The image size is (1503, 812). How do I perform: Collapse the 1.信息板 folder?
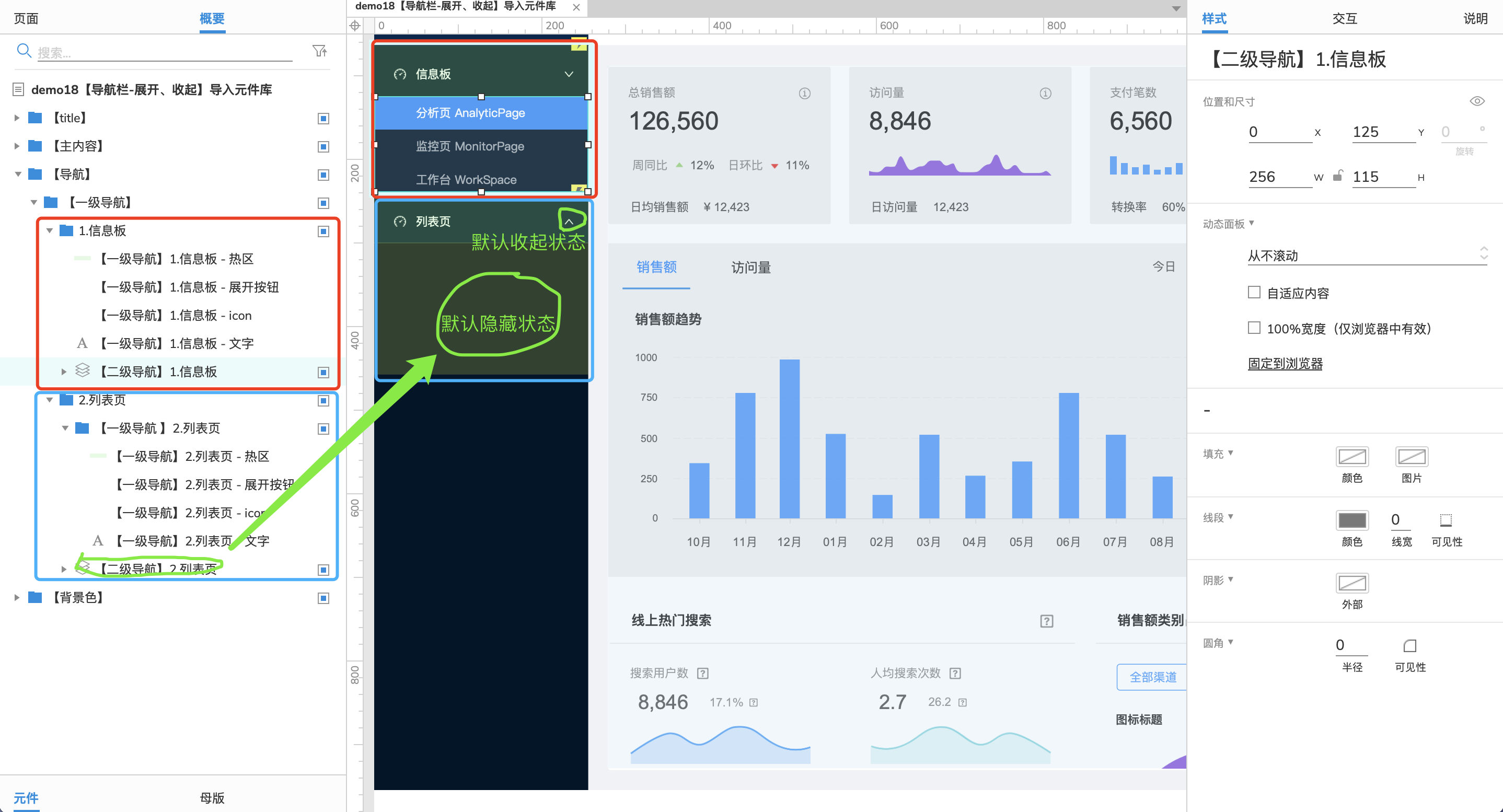[x=50, y=230]
